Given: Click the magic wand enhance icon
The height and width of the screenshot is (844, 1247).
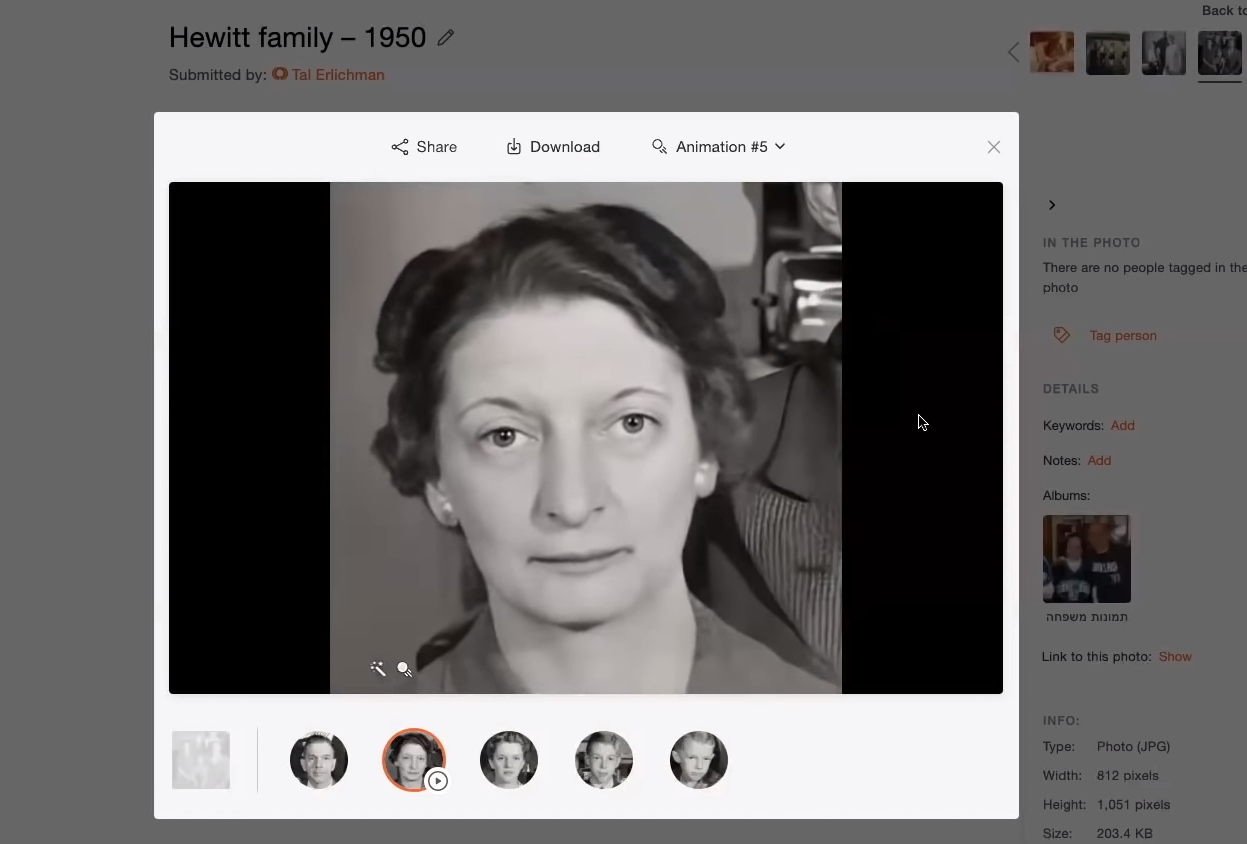Looking at the screenshot, I should [x=378, y=669].
